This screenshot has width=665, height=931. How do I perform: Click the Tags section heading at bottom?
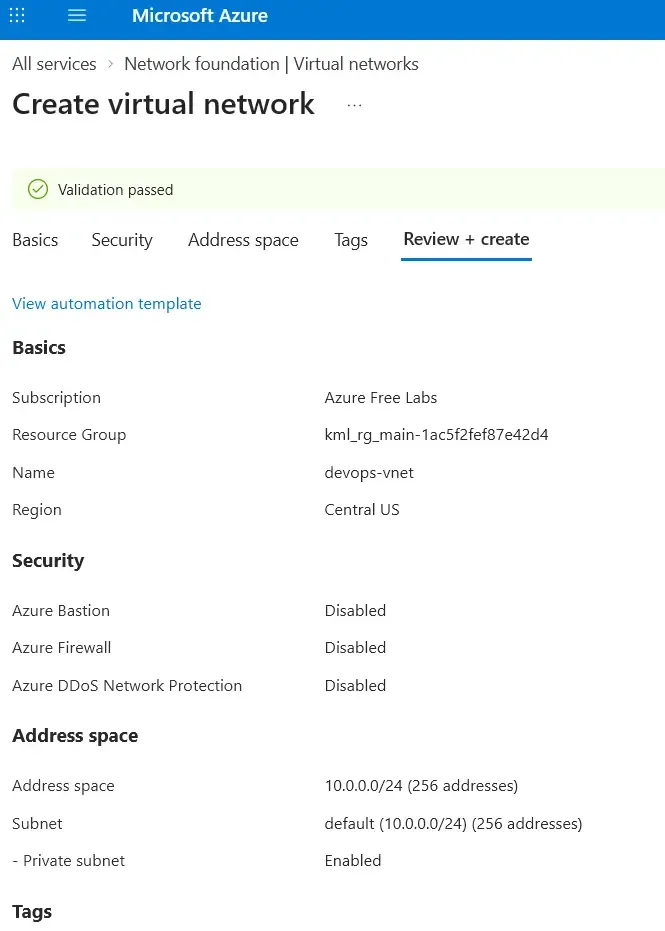32,911
